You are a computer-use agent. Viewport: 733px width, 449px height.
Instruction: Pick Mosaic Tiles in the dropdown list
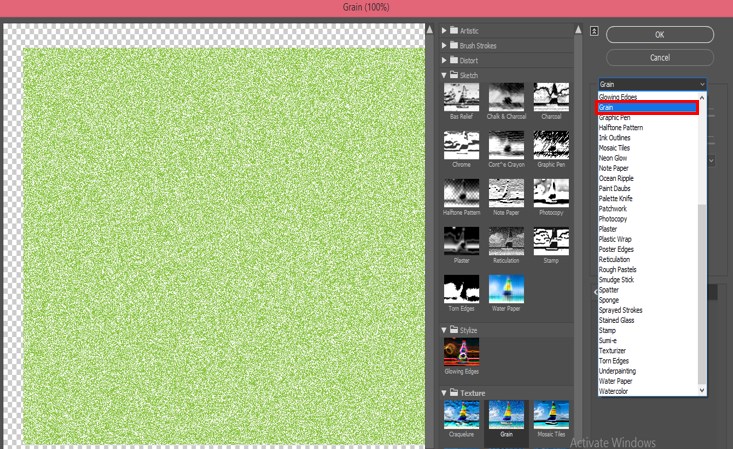(x=614, y=148)
